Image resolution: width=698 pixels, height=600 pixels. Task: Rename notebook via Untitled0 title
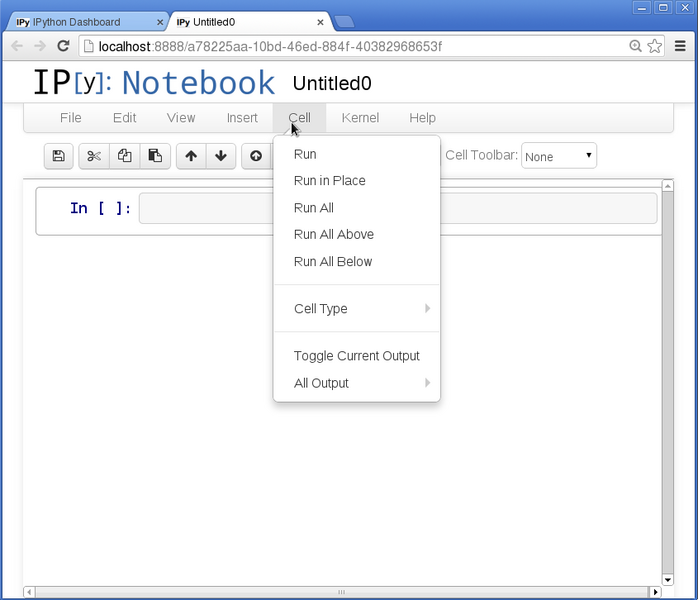pos(332,83)
